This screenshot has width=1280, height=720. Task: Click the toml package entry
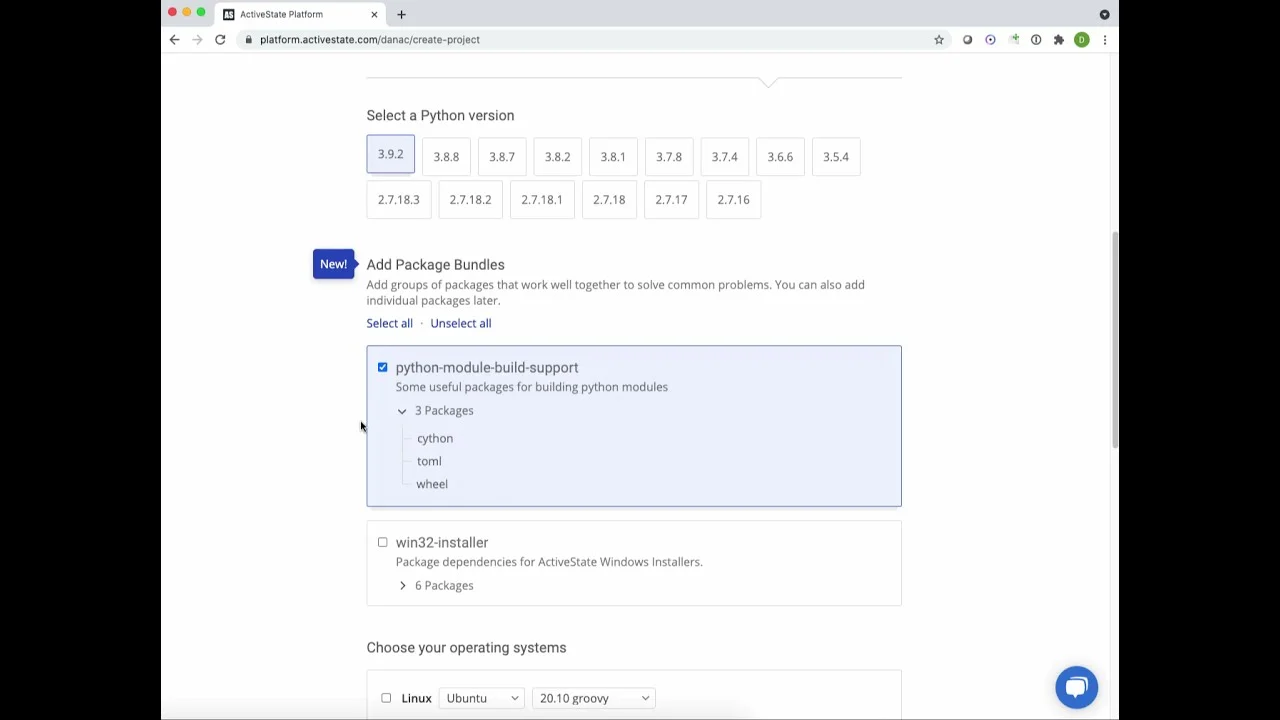point(429,461)
